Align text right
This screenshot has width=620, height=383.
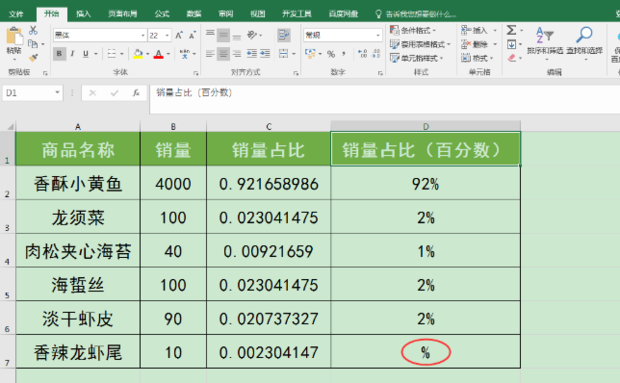(237, 54)
